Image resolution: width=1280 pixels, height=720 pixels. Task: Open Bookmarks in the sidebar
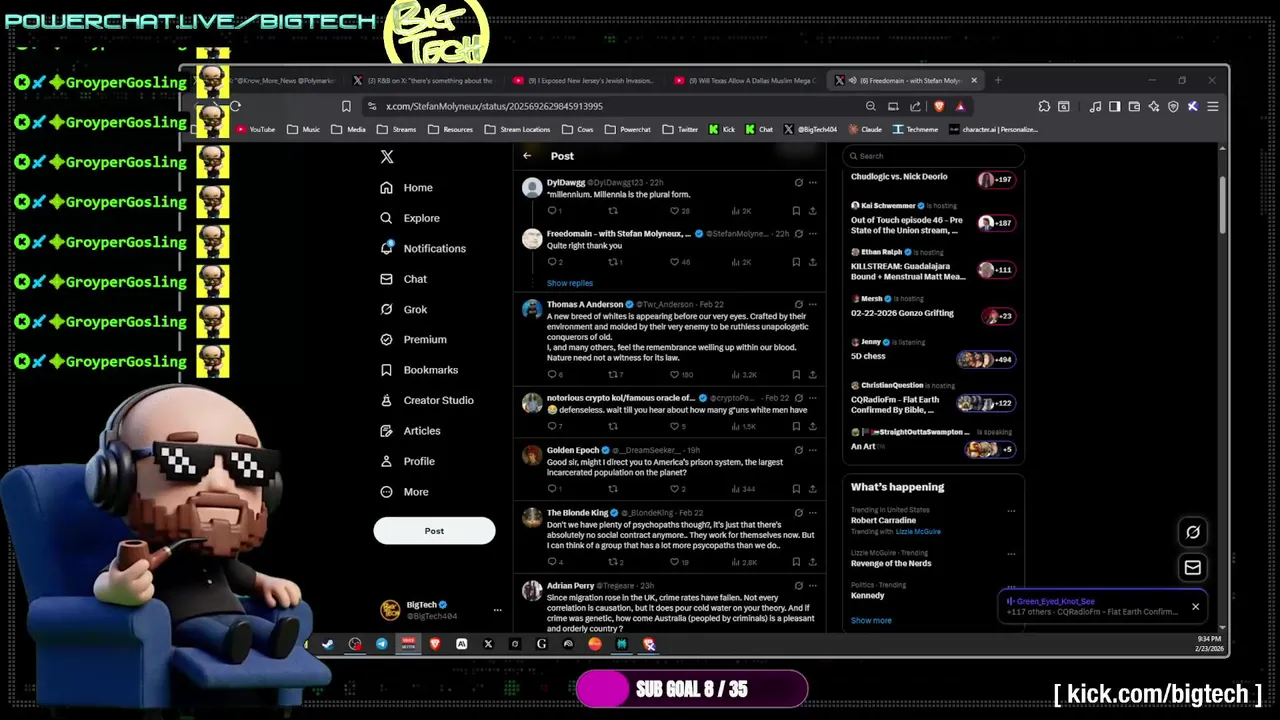click(x=419, y=370)
